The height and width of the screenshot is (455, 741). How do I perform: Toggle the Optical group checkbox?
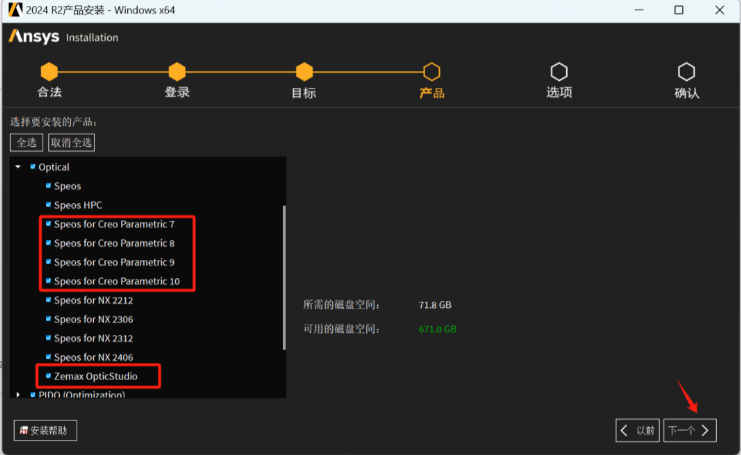(x=32, y=167)
